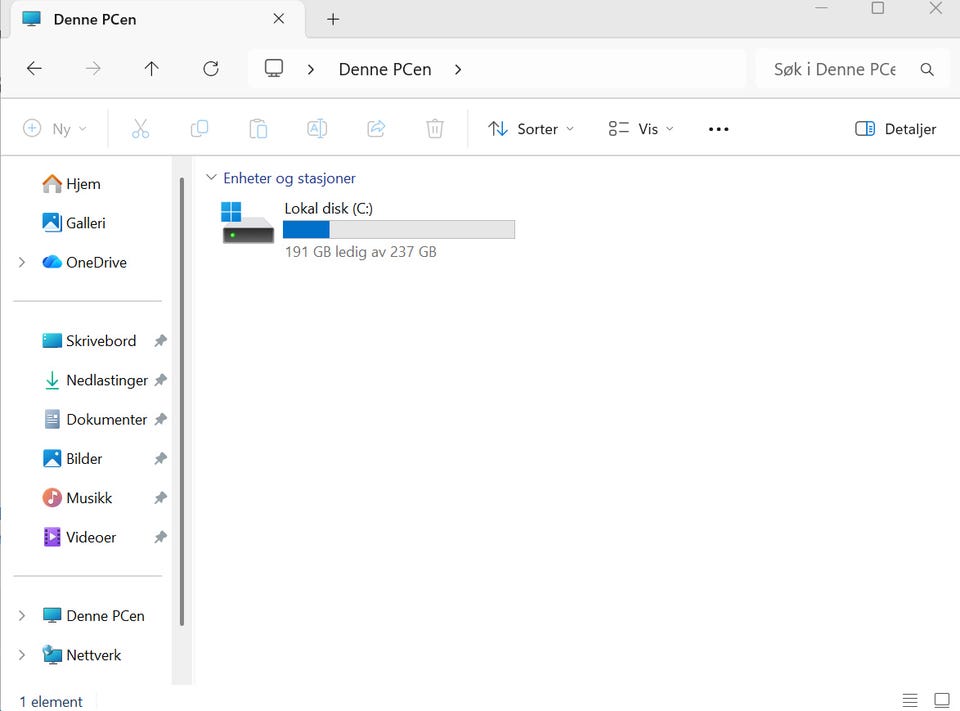Click the Copy icon in toolbar
Screen dimensions: 960x711
(x=199, y=129)
